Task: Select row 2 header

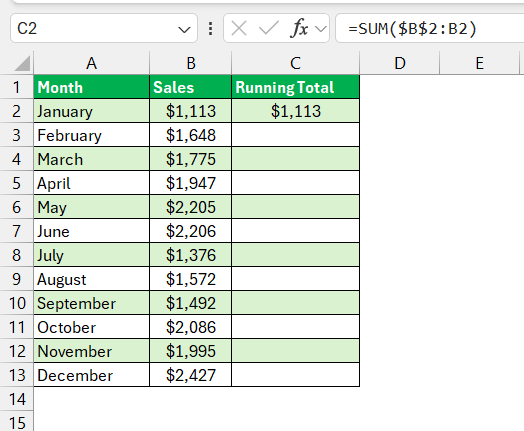Action: tap(16, 111)
